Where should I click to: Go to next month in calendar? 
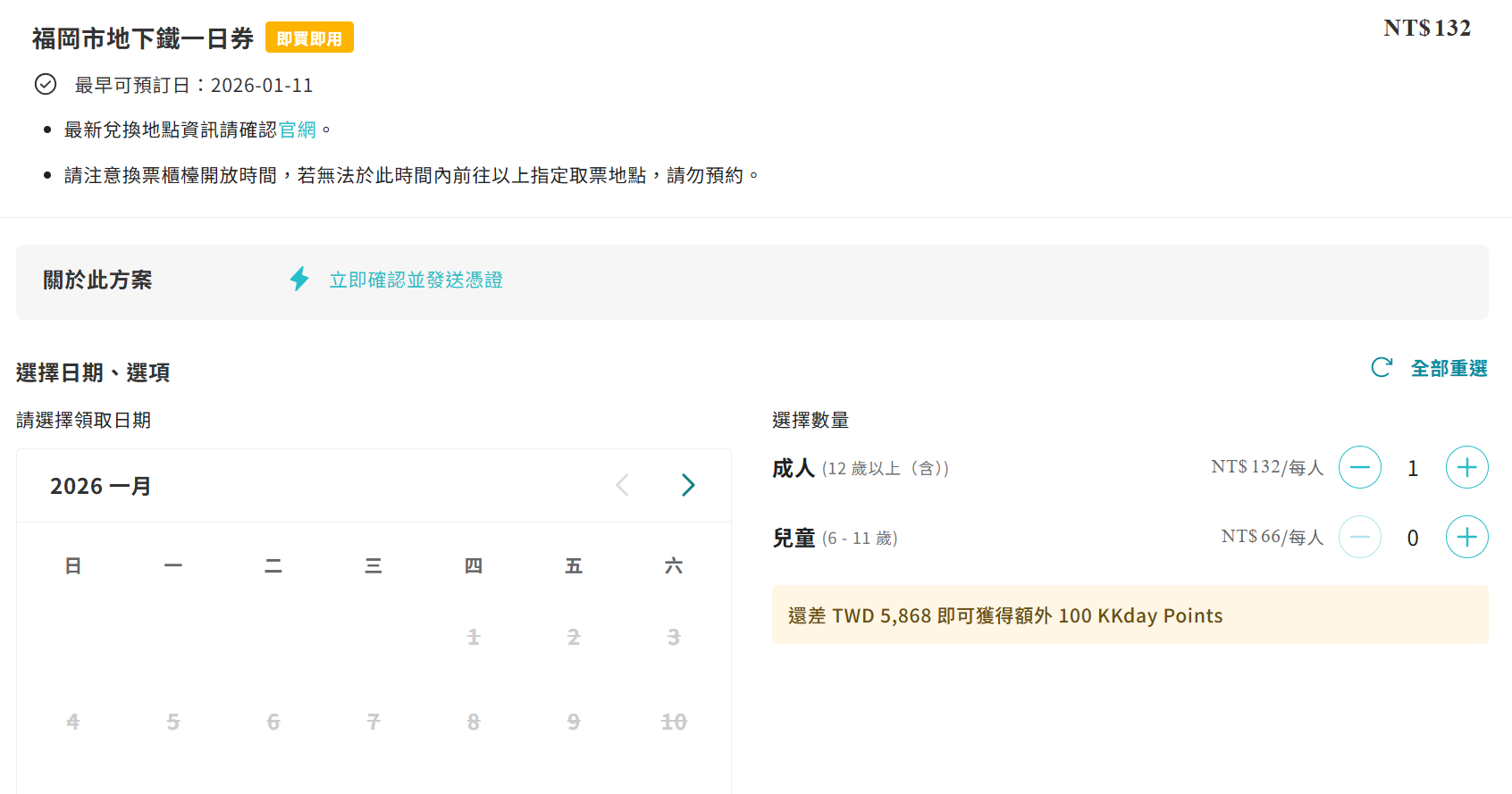point(687,485)
